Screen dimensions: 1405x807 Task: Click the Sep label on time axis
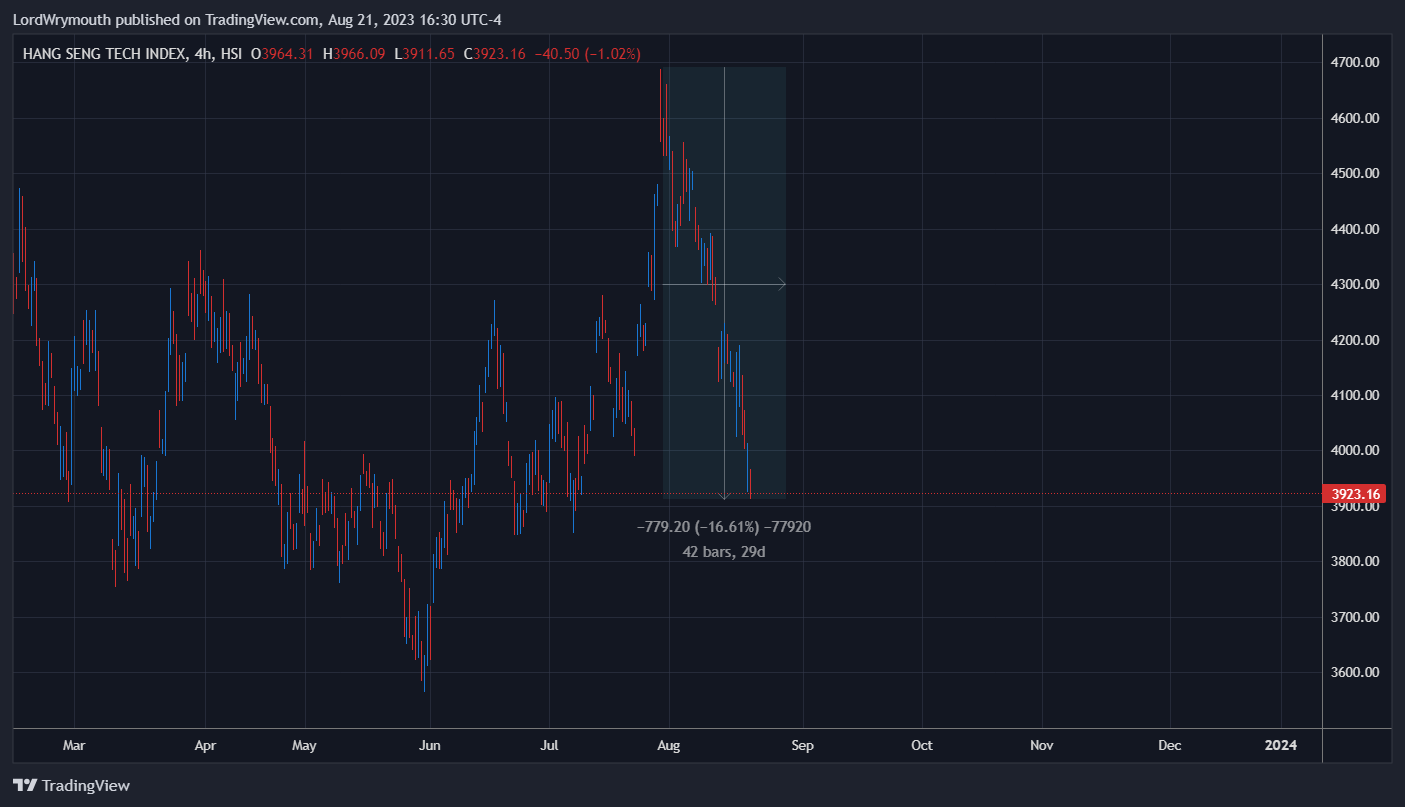point(802,746)
